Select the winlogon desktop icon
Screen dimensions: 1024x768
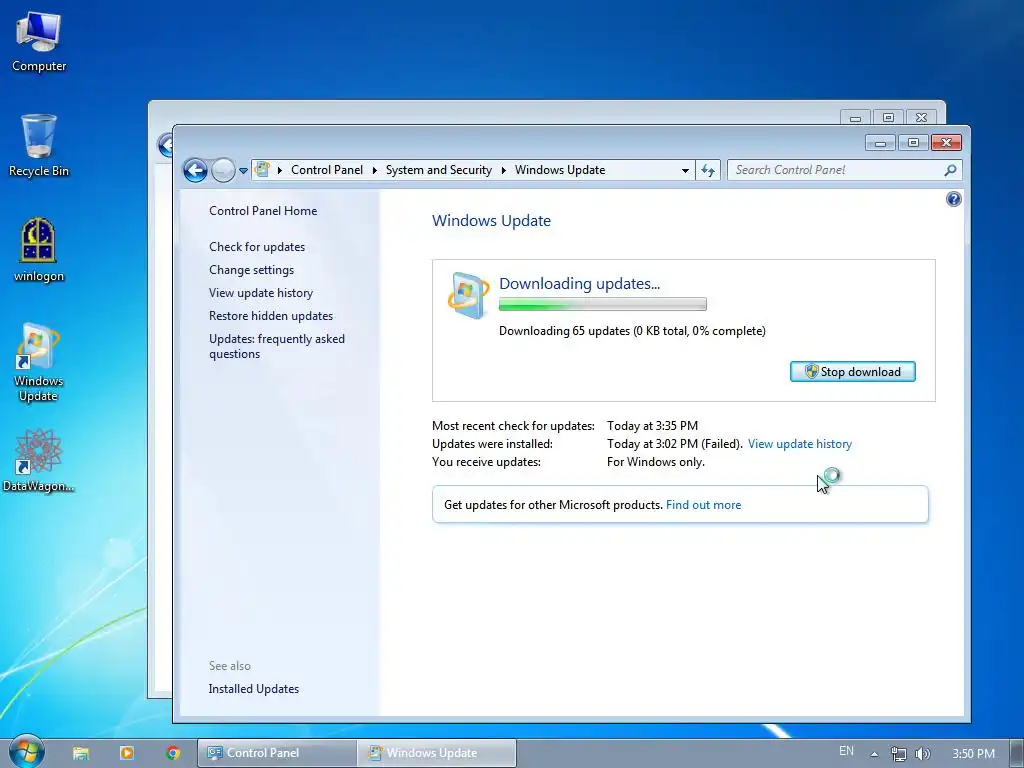[39, 249]
